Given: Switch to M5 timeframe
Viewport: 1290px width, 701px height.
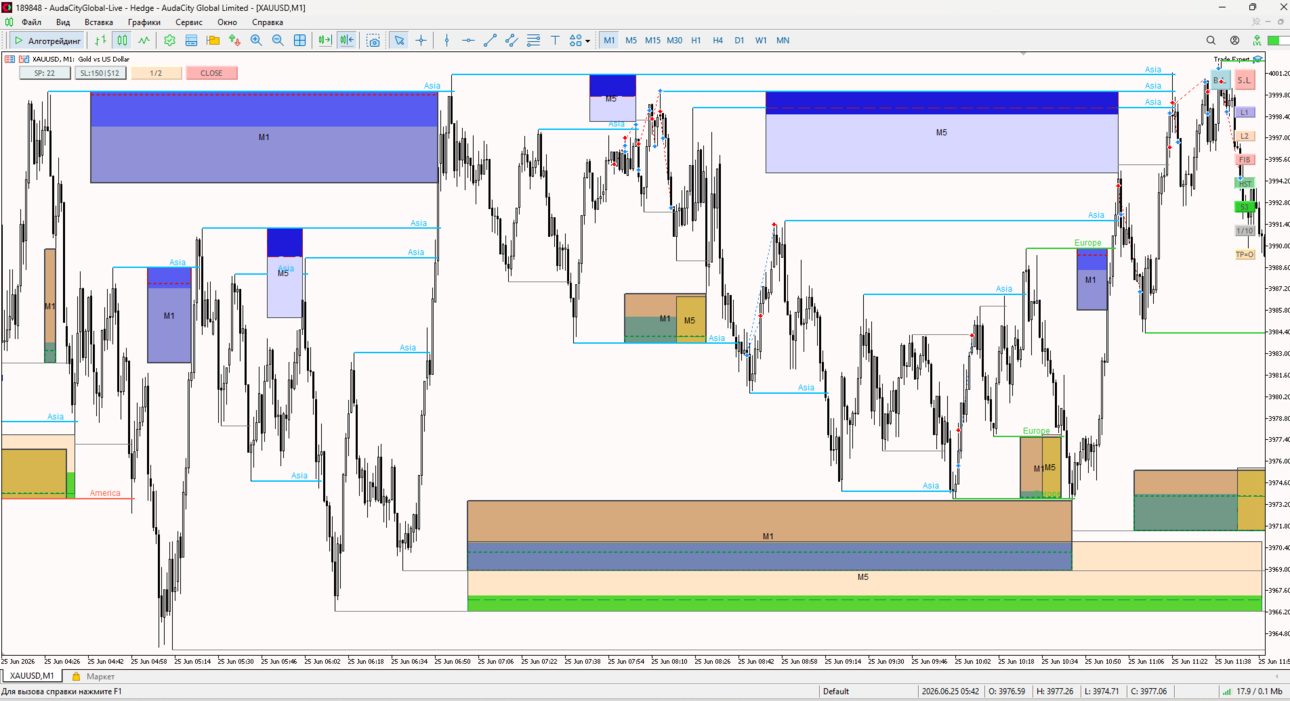Looking at the screenshot, I should [x=631, y=40].
